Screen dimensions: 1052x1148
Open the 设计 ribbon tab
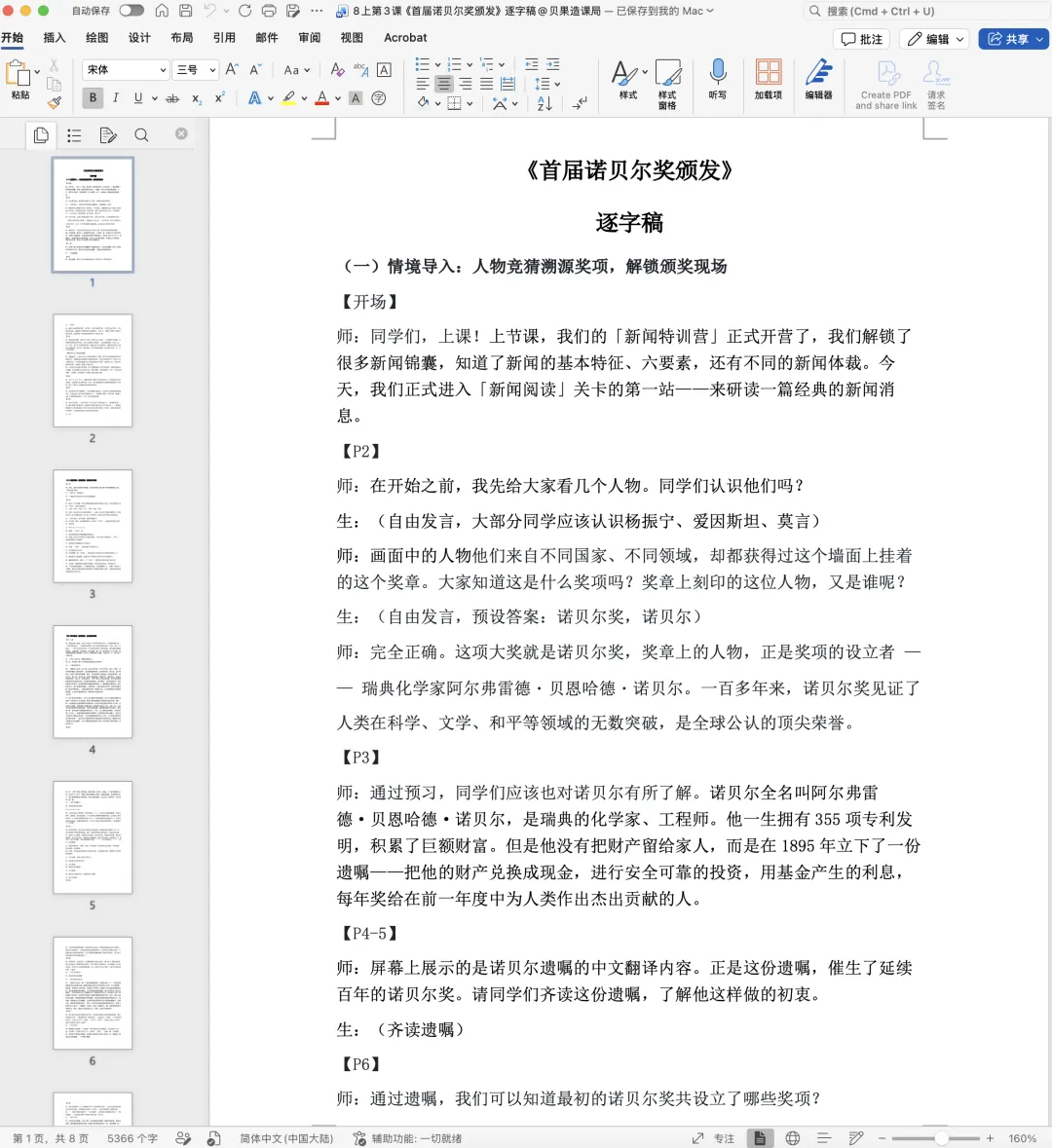coord(139,37)
